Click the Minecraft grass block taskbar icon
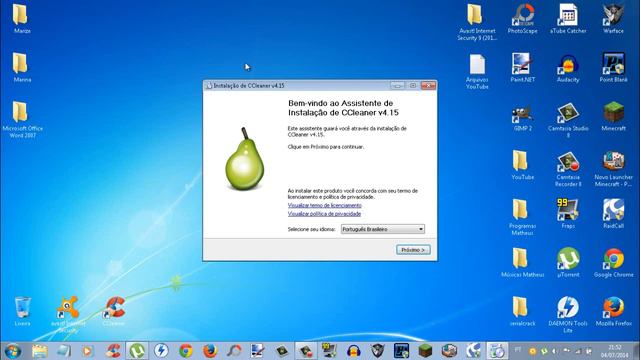640x360 pixels. pyautogui.click(x=425, y=351)
